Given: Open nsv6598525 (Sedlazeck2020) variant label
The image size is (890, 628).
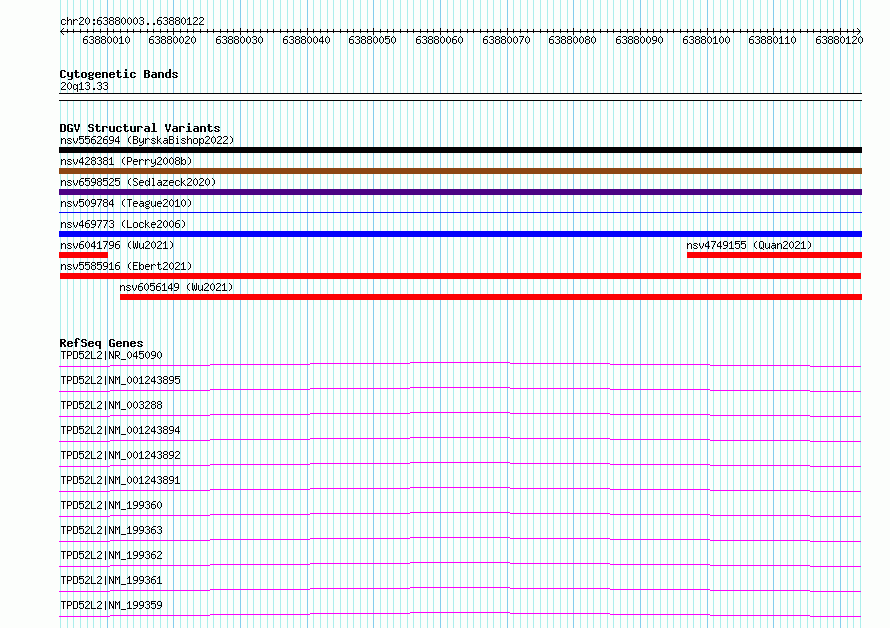Looking at the screenshot, I should click(x=138, y=182).
